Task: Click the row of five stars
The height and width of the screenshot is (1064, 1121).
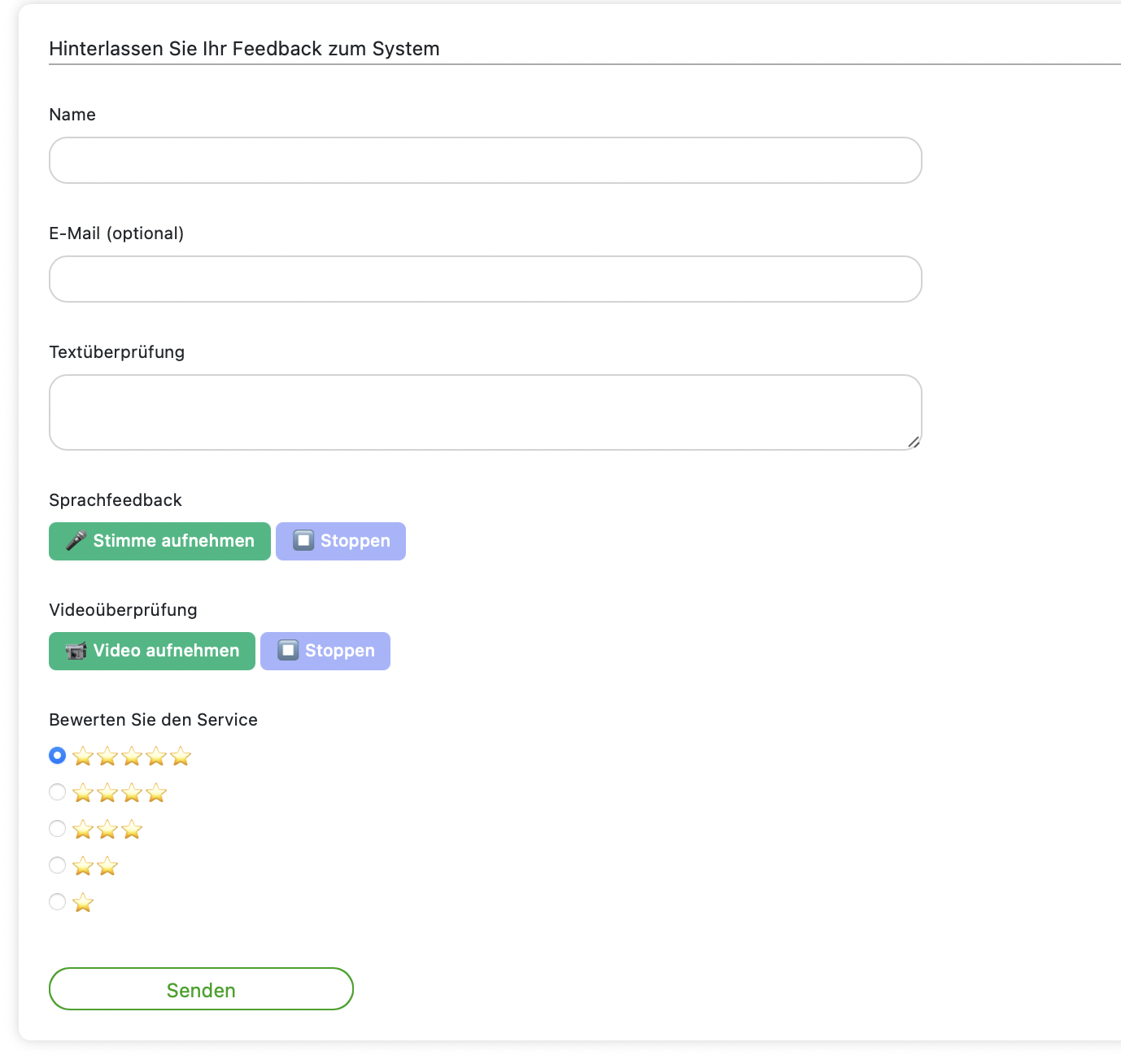Action: (132, 757)
